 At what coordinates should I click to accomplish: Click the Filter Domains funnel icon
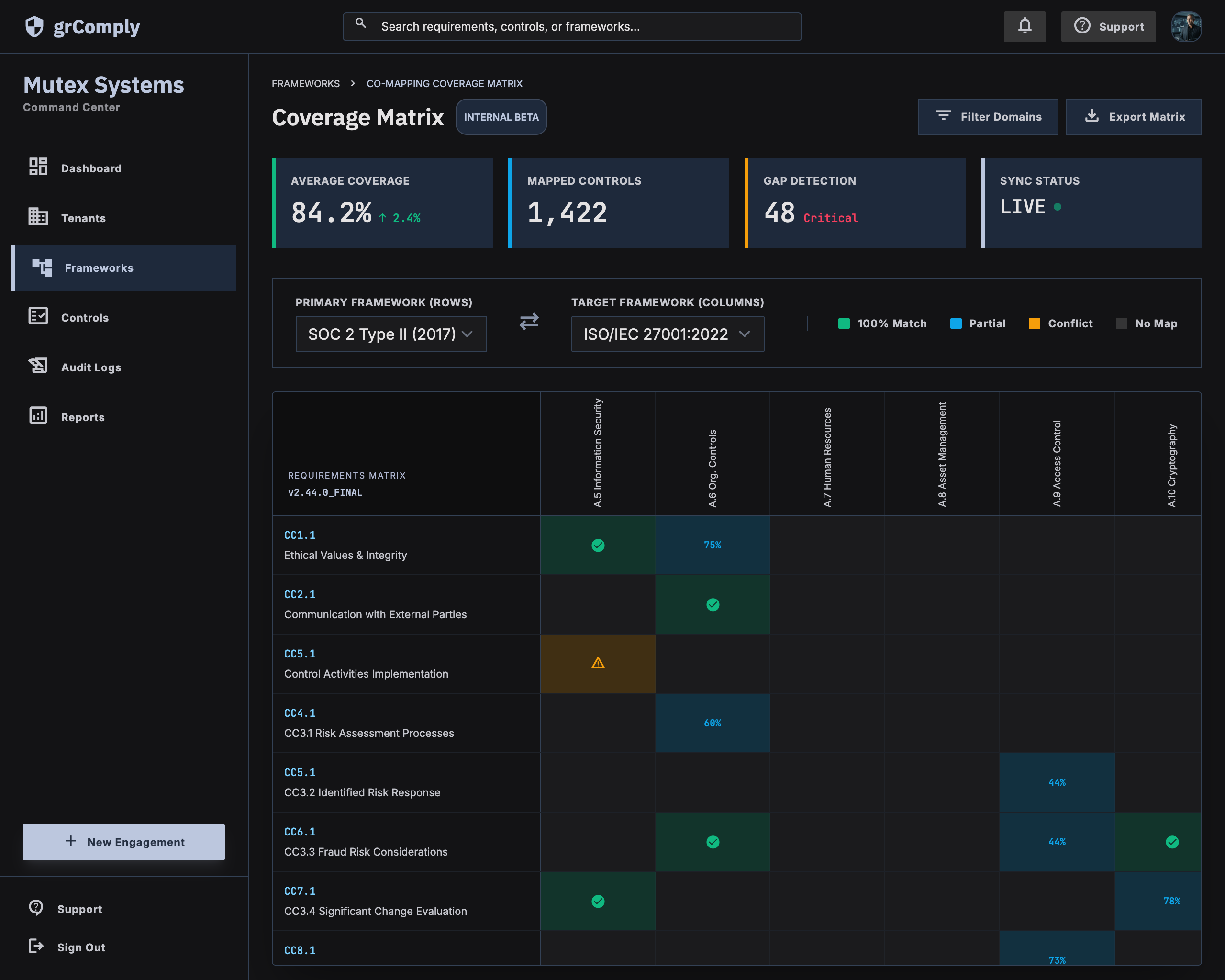pos(943,115)
